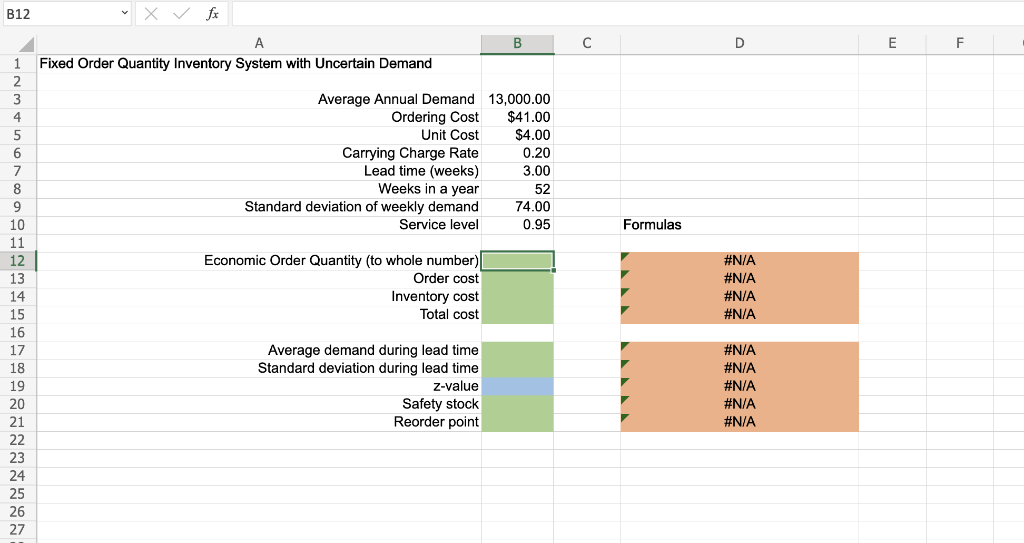Click the #N/A cell in row 12
The image size is (1024, 543).
739,261
